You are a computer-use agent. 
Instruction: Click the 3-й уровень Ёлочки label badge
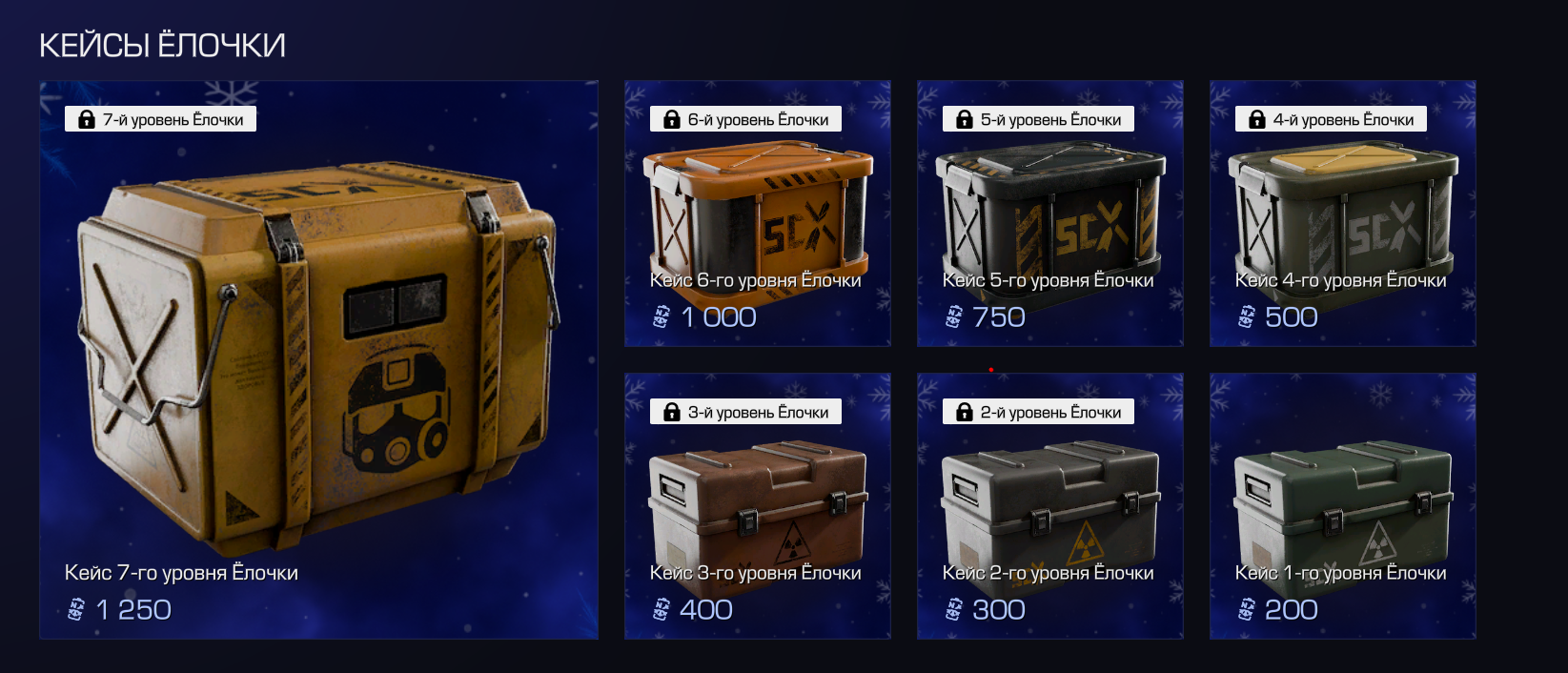pos(746,412)
